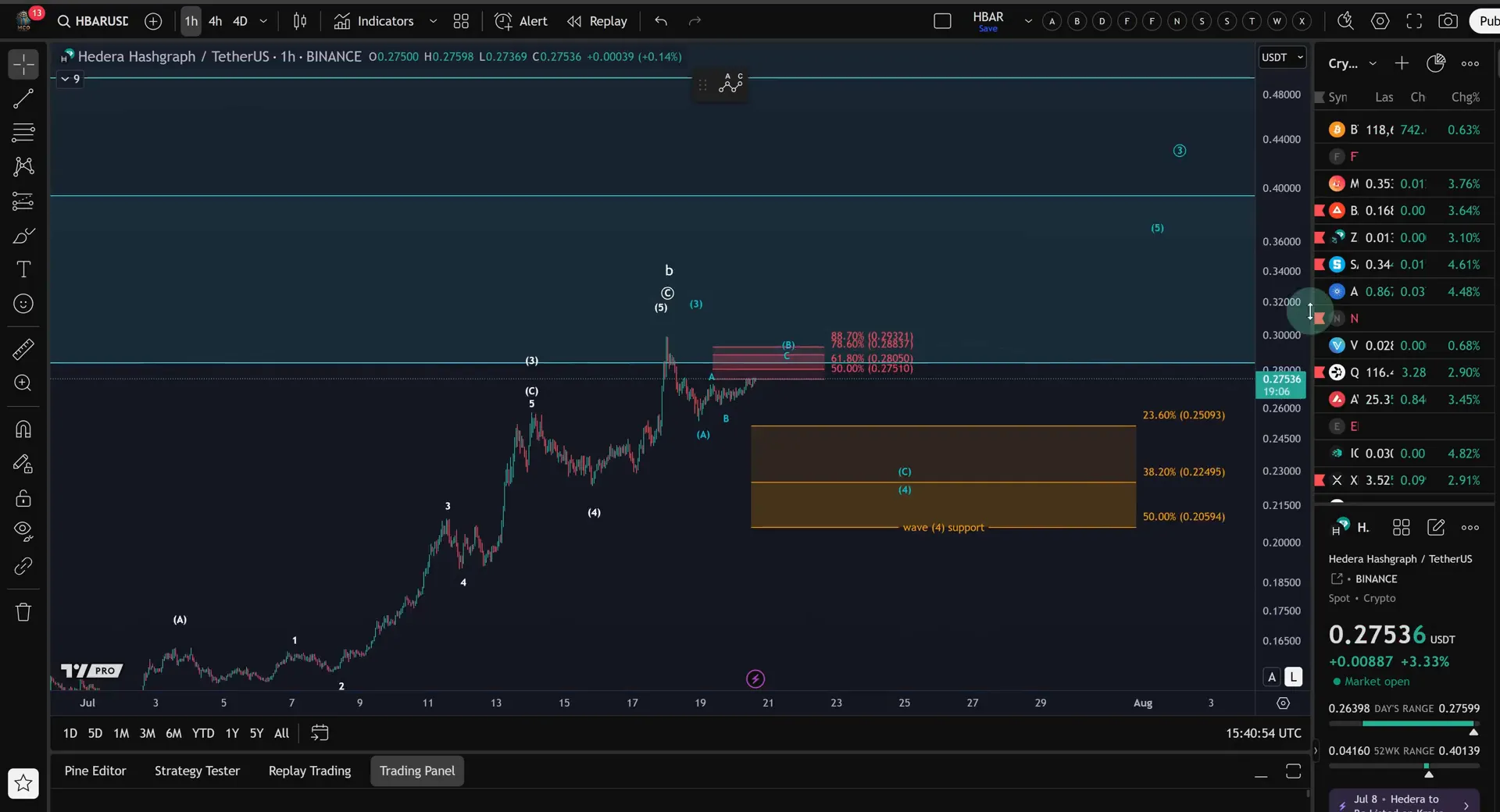Take a chart snapshot with camera
The height and width of the screenshot is (812, 1500).
(x=1448, y=21)
